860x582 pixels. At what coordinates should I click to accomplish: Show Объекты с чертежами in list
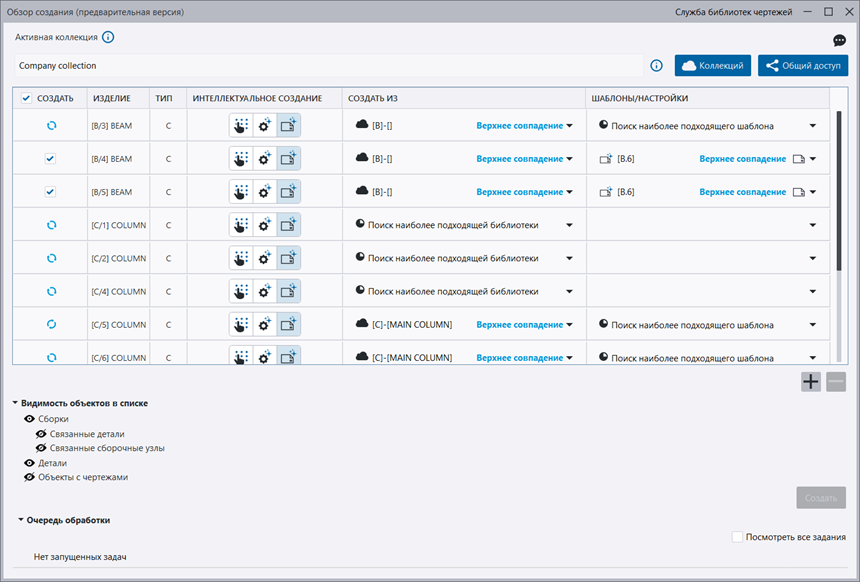click(29, 477)
